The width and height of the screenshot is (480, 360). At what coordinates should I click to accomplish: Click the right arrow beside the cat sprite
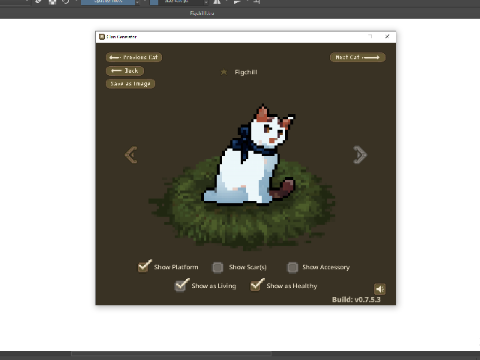pos(360,155)
